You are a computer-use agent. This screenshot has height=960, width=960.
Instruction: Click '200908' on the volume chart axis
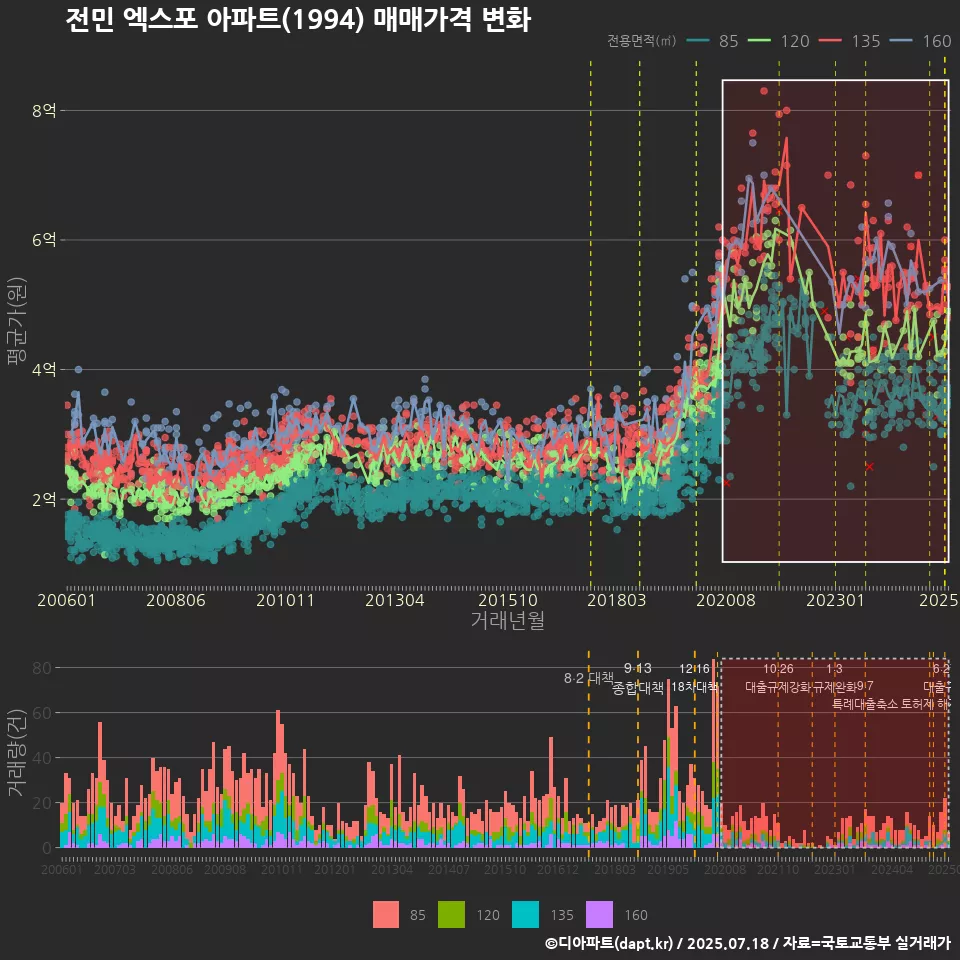225,869
